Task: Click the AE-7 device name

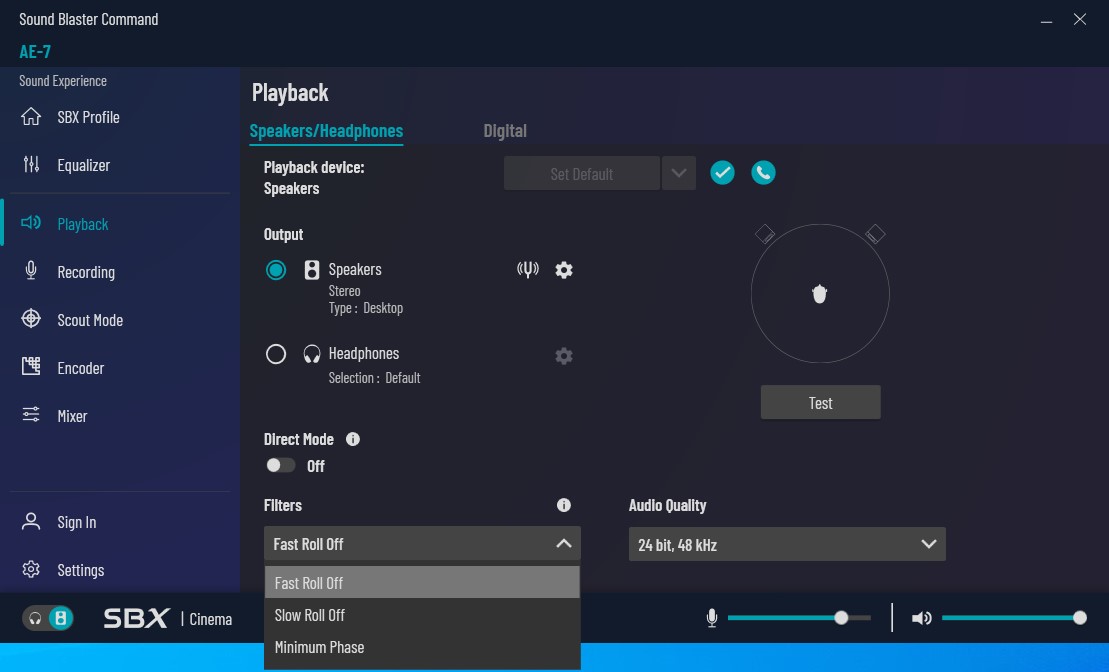Action: [35, 52]
